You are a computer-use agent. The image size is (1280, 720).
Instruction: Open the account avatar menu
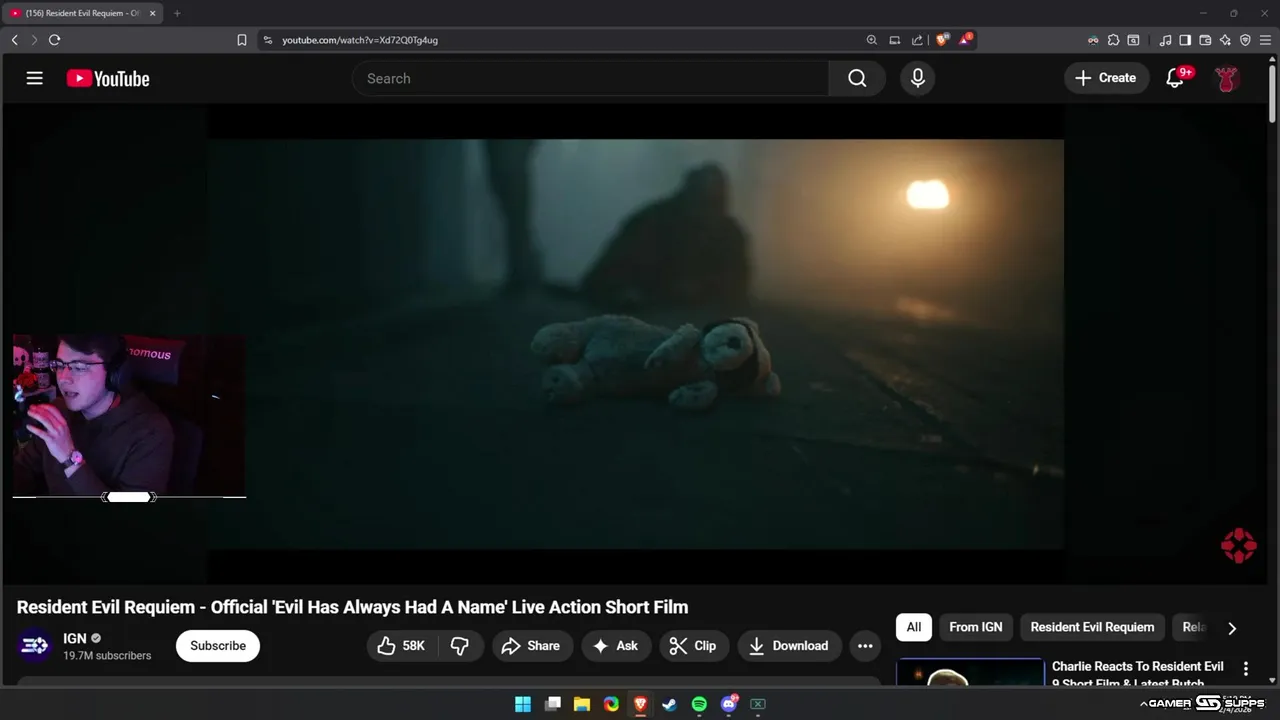(1227, 78)
